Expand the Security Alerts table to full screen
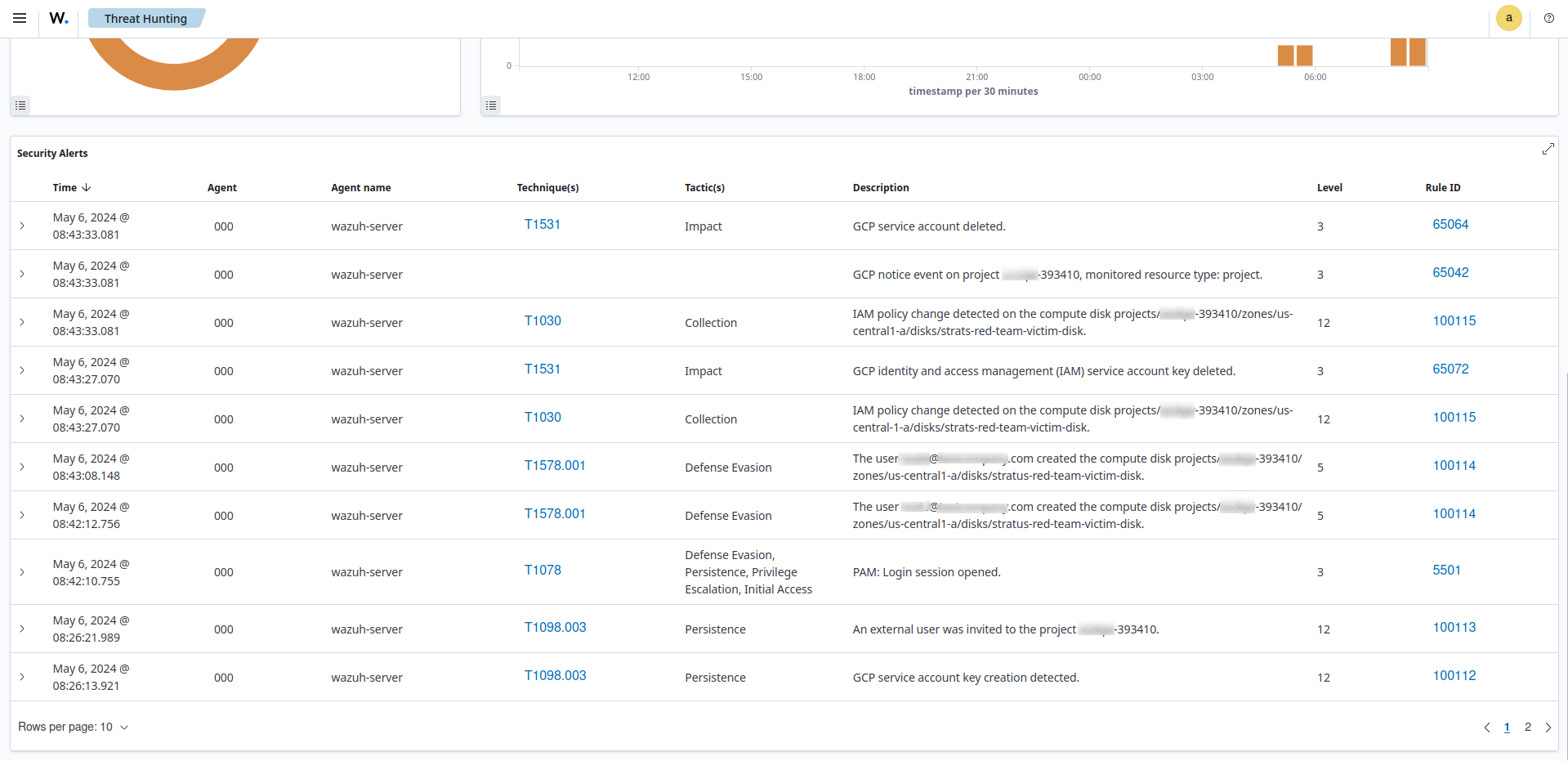This screenshot has width=1568, height=761. click(1548, 149)
